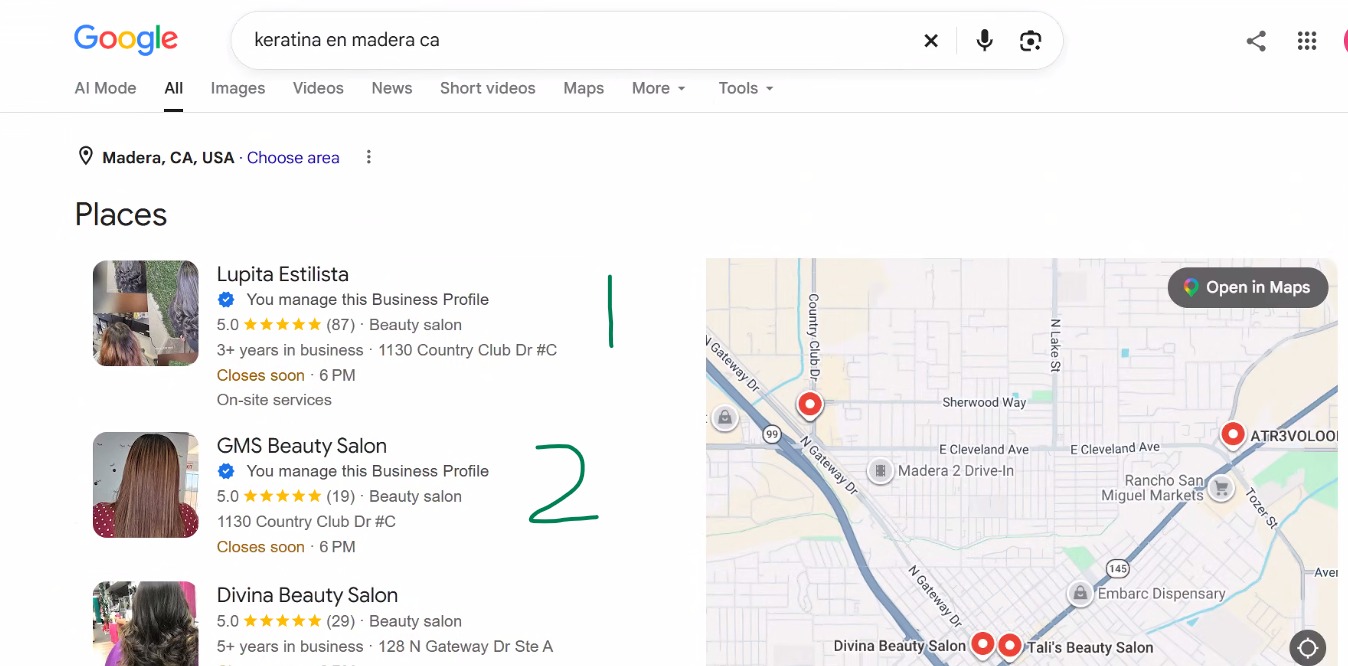This screenshot has height=666, width=1348.
Task: Switch to Short videos tab
Action: 488,88
